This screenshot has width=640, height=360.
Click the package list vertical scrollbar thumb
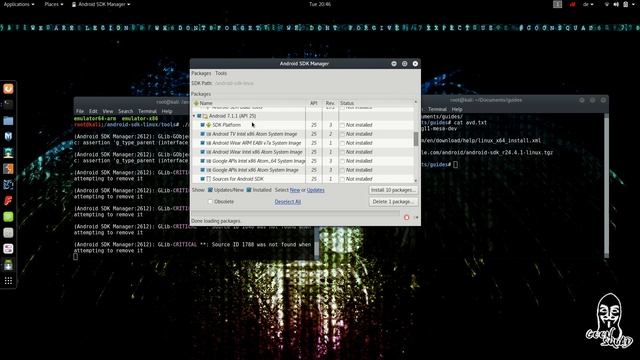416,139
